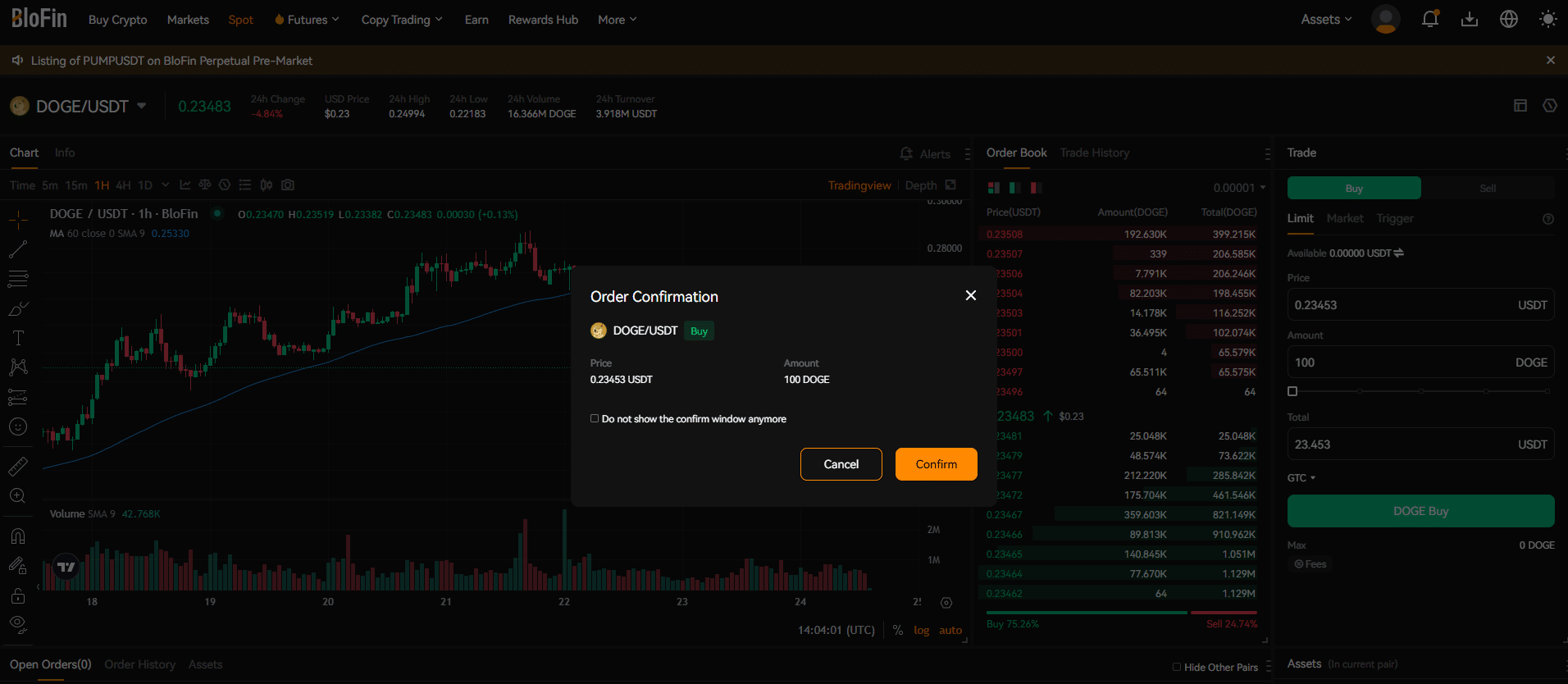Open chart type line icon in toolbar

pos(185,185)
